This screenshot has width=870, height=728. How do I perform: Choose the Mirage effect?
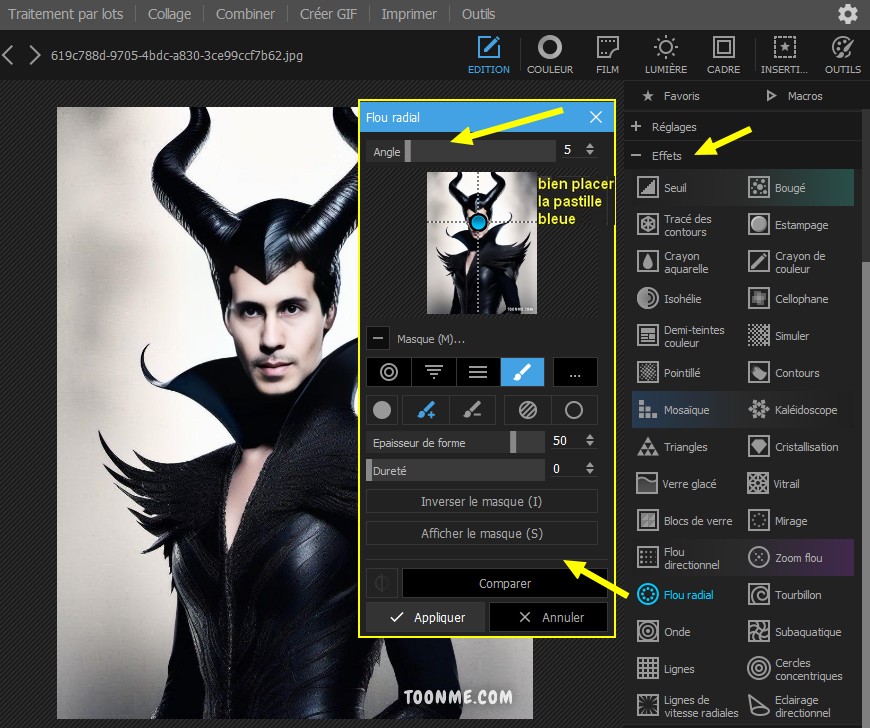pyautogui.click(x=798, y=520)
